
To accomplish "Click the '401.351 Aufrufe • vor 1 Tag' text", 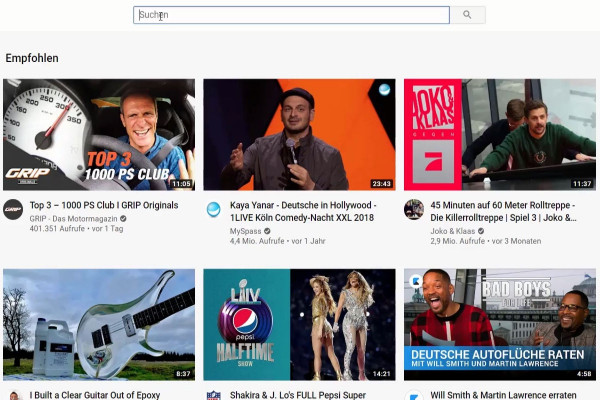I will tap(77, 229).
